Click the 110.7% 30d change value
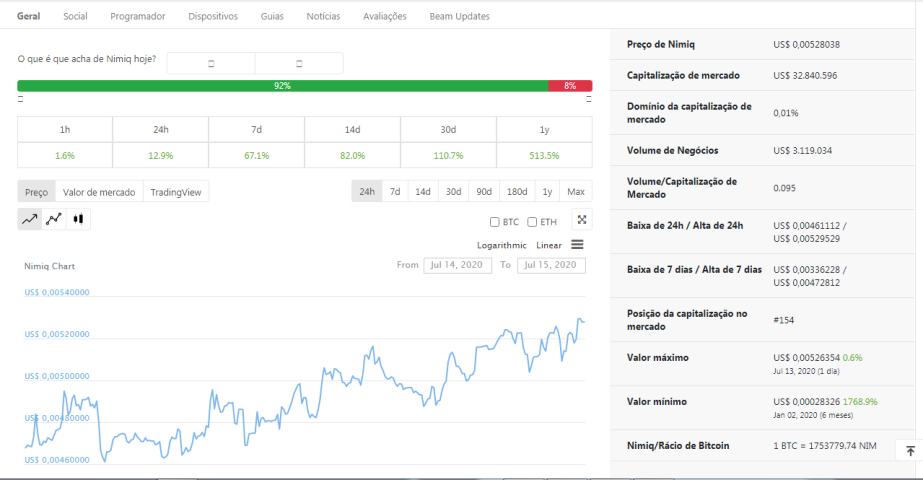Viewport: 923px width, 480px height. pos(449,155)
